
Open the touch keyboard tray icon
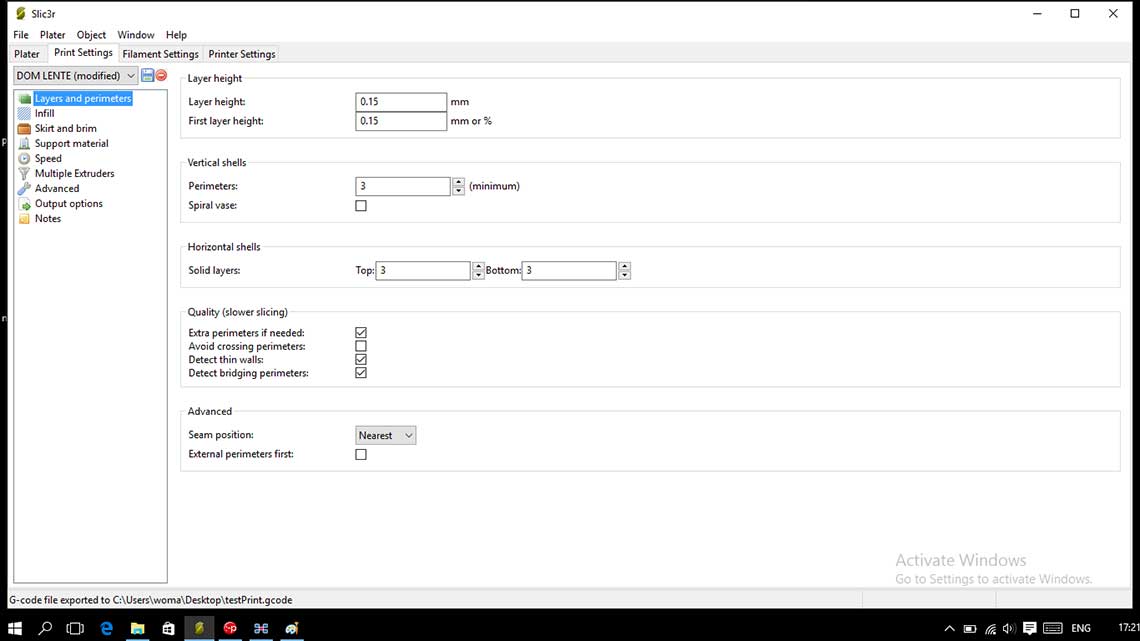pos(1053,629)
